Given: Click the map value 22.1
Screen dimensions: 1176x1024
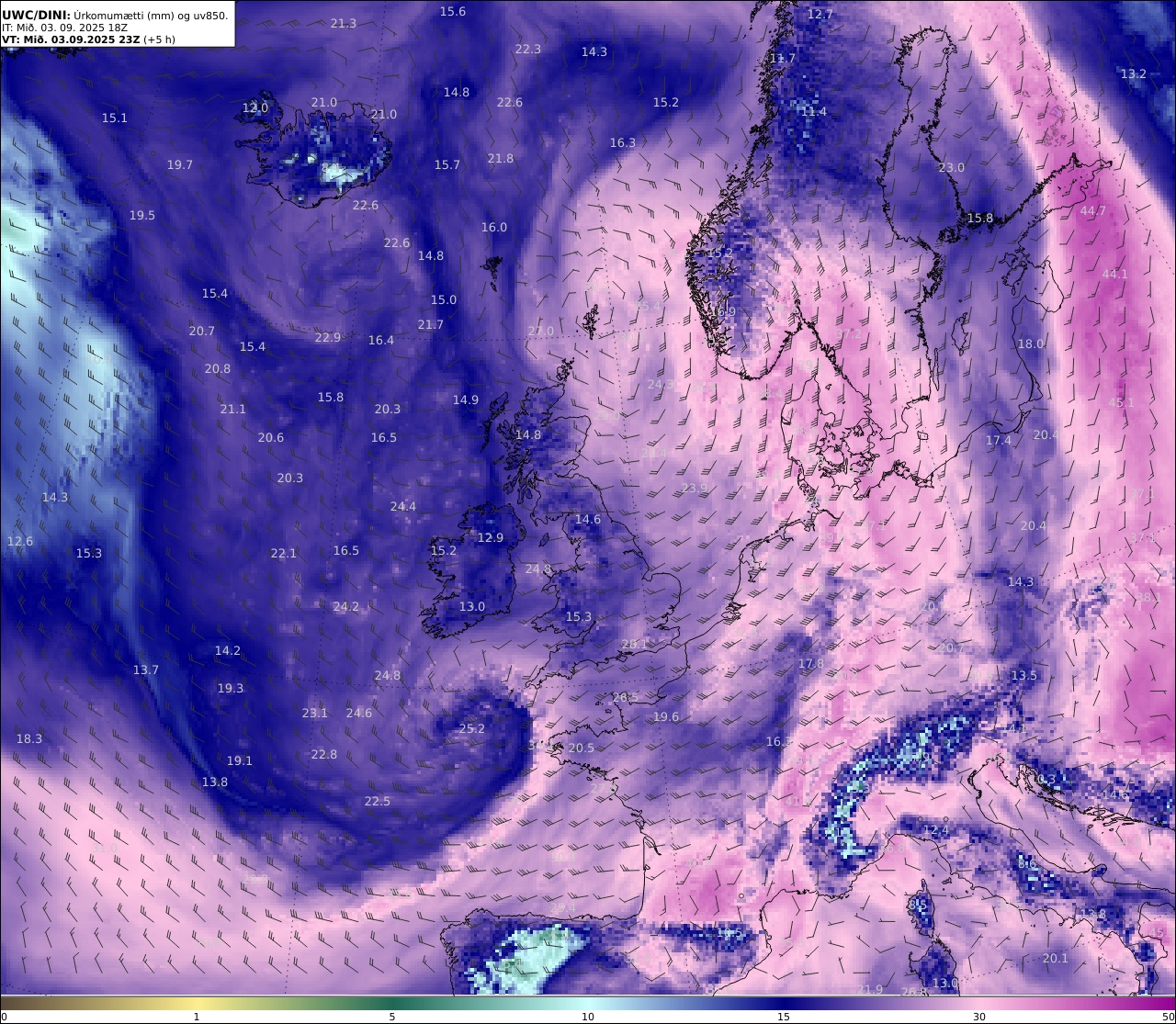Looking at the screenshot, I should tap(284, 553).
